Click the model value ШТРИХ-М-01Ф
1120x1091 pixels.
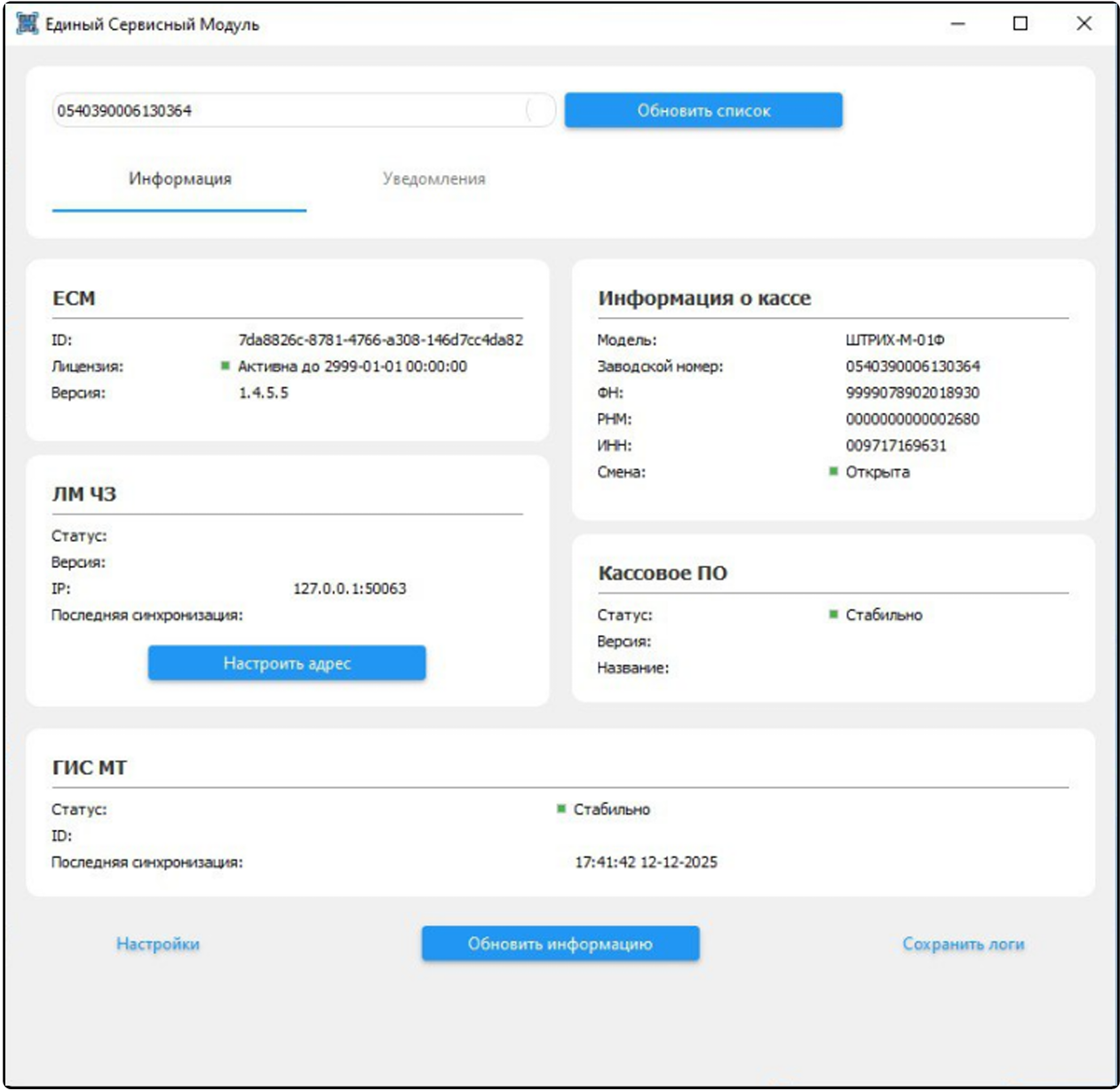click(x=895, y=339)
